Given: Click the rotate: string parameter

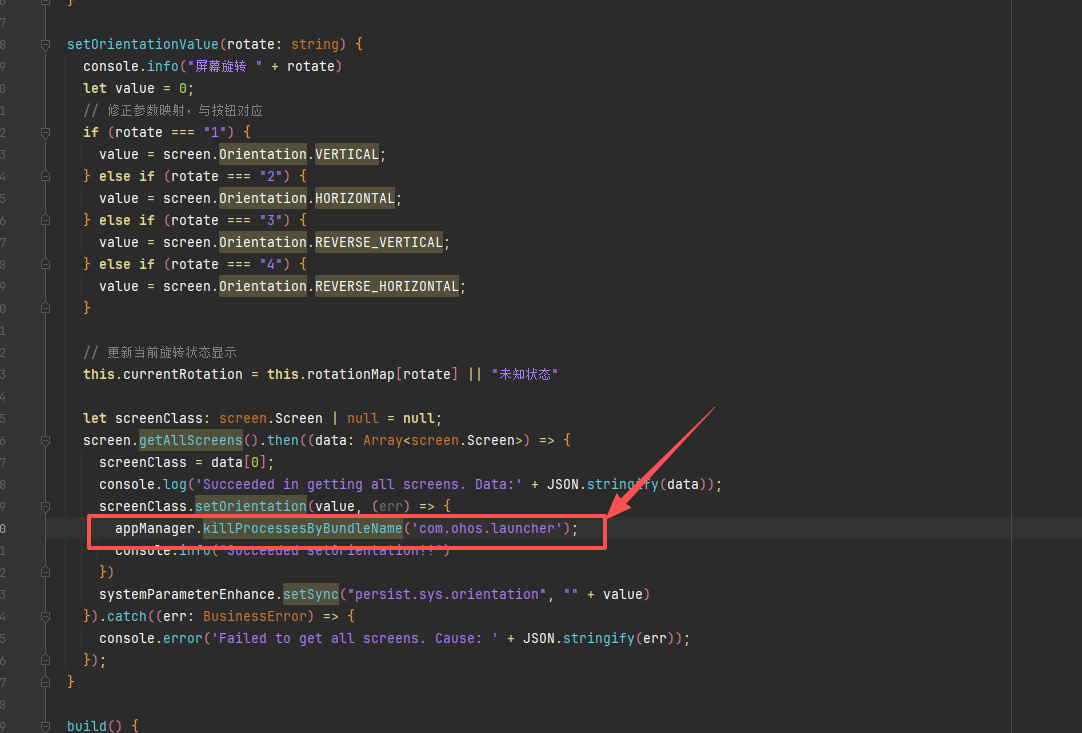Looking at the screenshot, I should (283, 44).
